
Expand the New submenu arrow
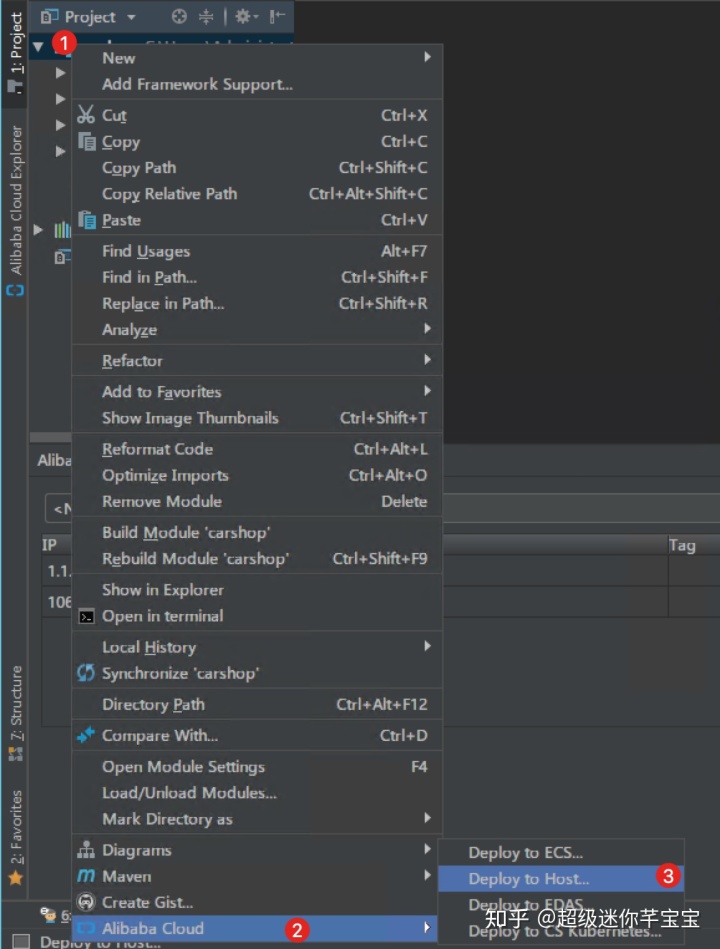427,57
